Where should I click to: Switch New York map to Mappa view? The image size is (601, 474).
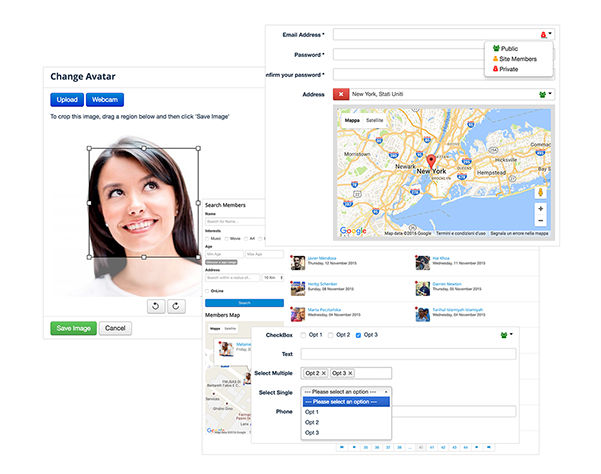tap(352, 120)
